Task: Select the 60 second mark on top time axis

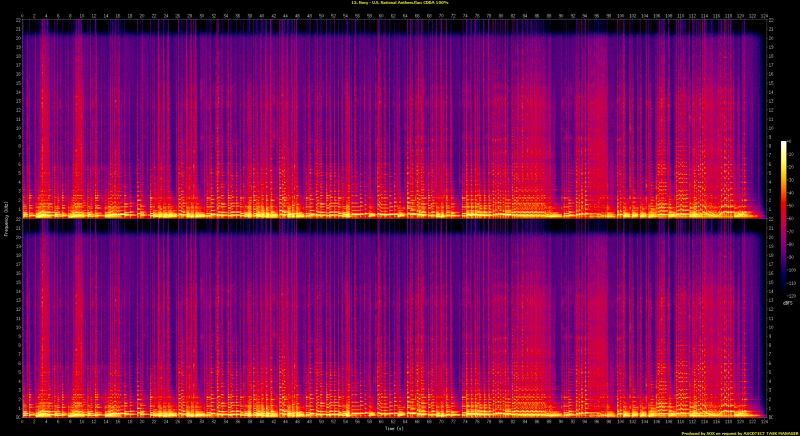Action: coord(382,16)
